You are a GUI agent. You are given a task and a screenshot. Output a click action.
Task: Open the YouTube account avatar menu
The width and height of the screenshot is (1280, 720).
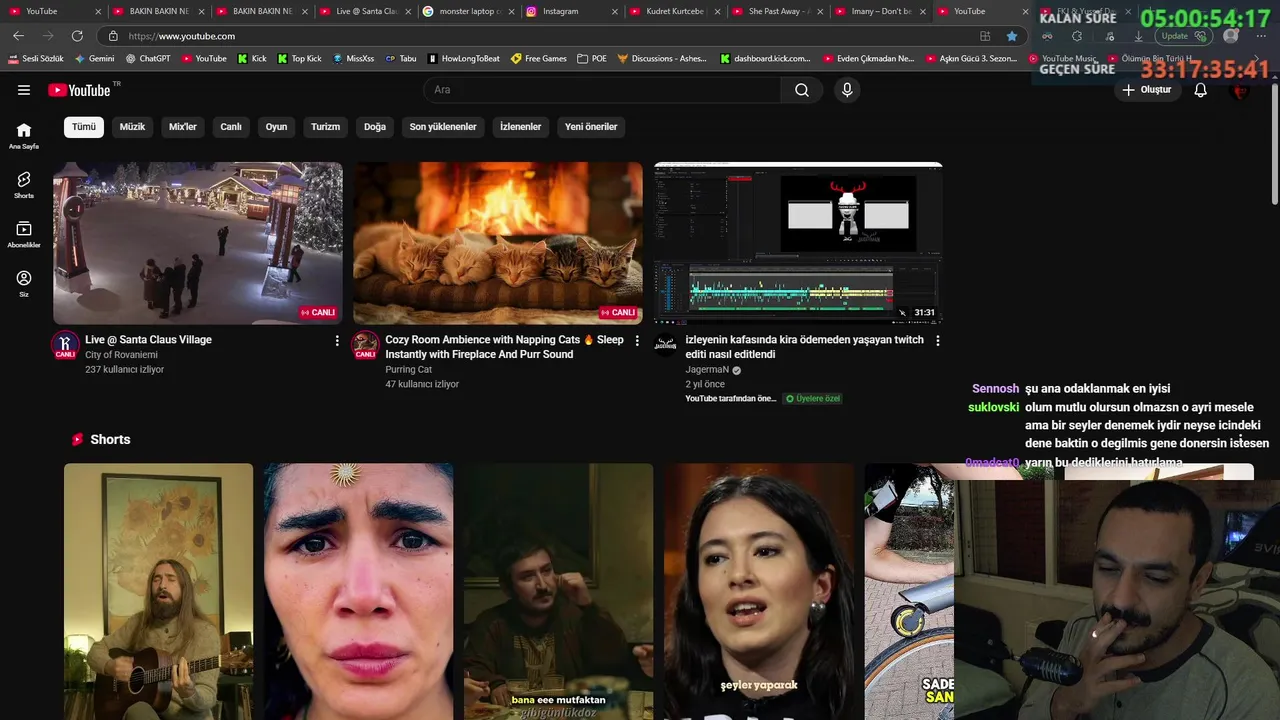(x=1241, y=90)
